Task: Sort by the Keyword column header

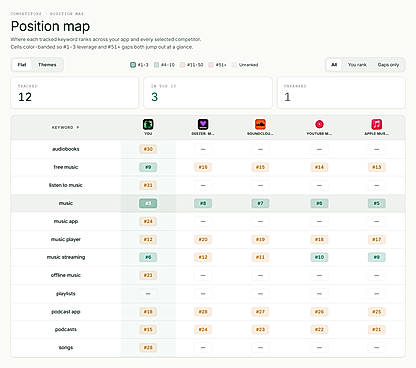Action: pos(65,127)
